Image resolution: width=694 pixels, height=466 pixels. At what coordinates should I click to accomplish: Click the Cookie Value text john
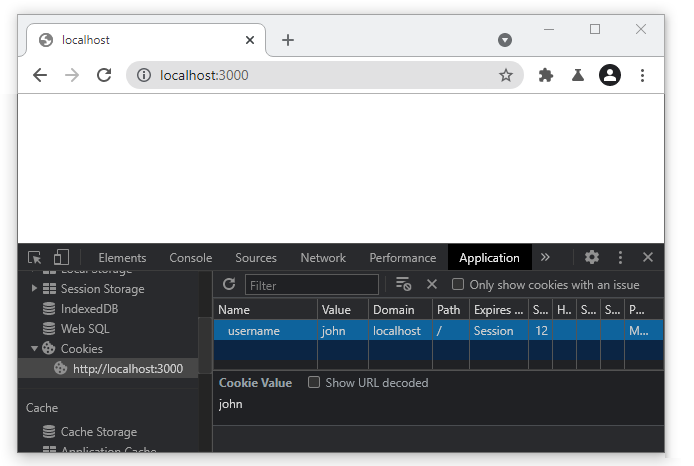click(231, 404)
